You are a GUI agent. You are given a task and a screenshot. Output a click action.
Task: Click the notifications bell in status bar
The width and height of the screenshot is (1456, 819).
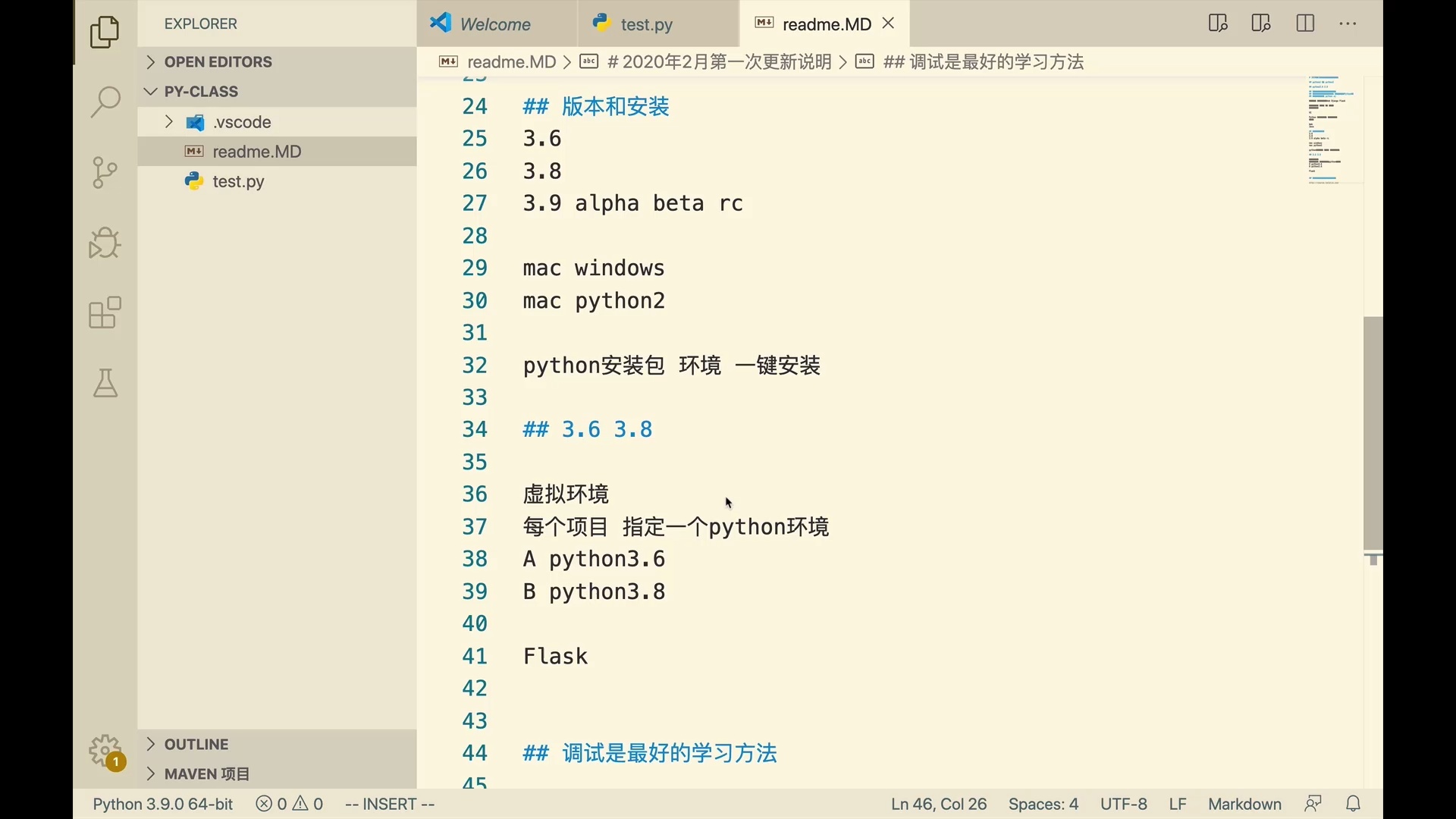1354,804
